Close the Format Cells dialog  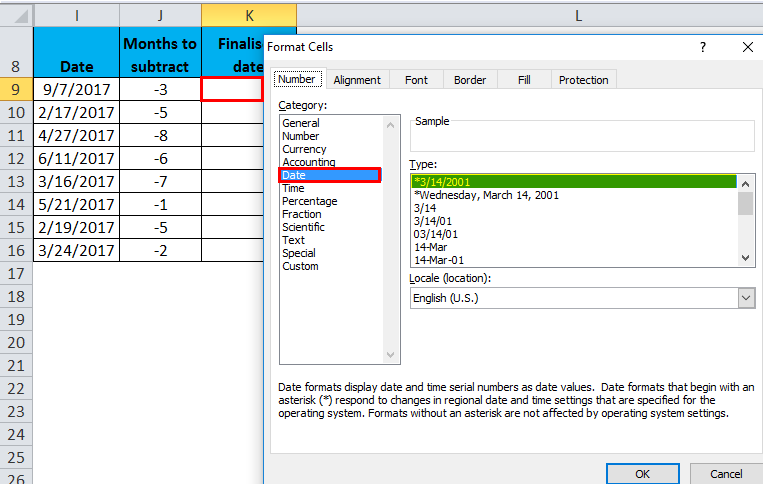tap(747, 47)
